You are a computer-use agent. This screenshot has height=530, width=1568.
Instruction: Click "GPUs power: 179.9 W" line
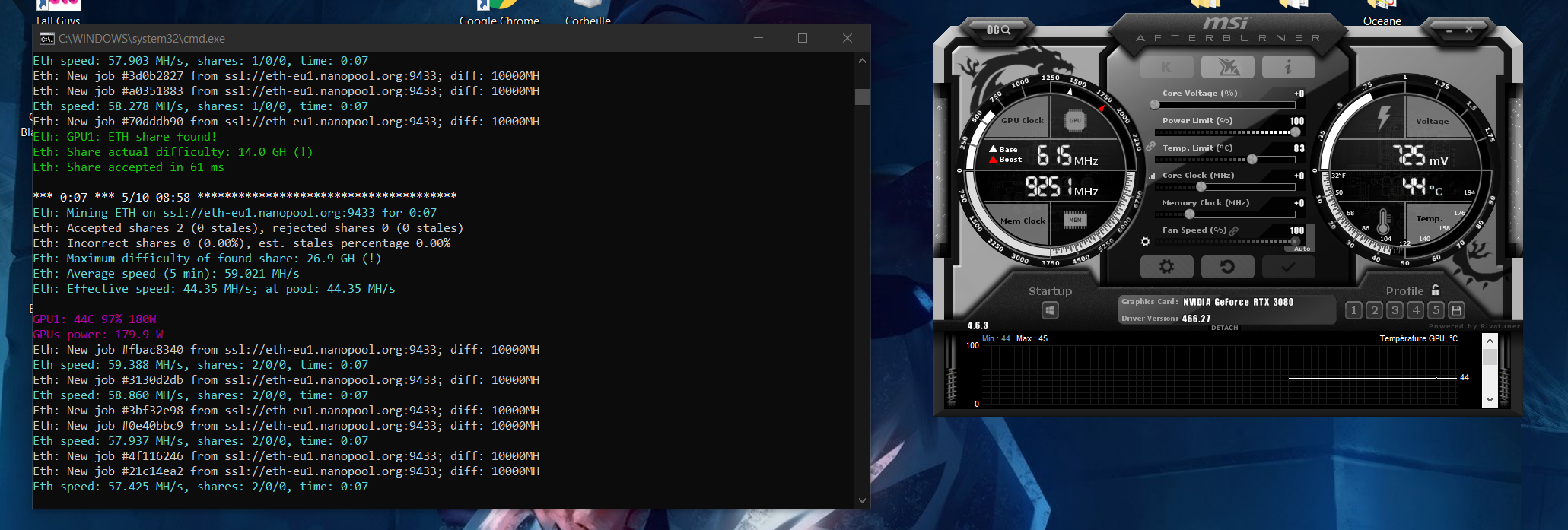[98, 335]
